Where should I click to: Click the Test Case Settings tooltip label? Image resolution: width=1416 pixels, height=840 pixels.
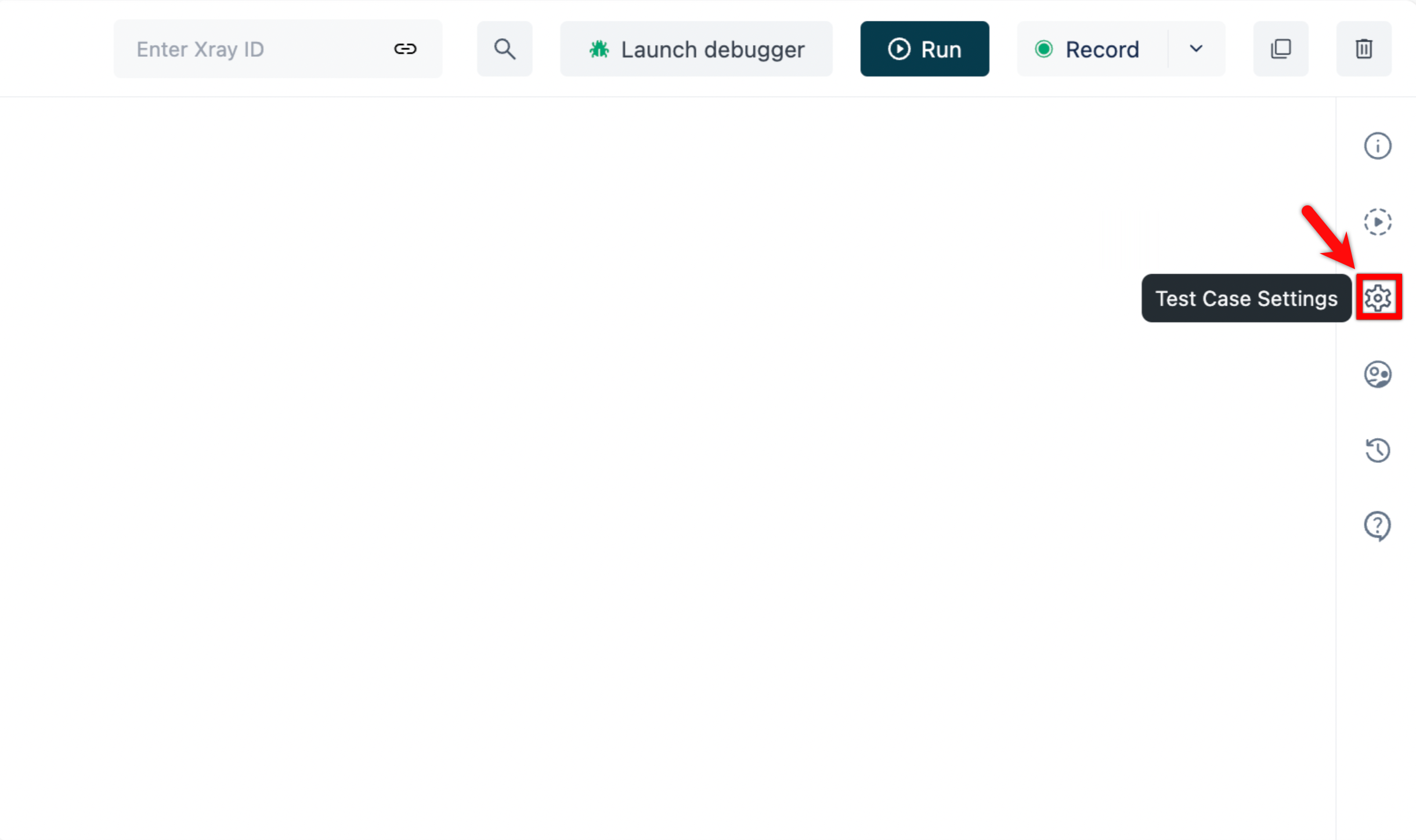point(1246,298)
